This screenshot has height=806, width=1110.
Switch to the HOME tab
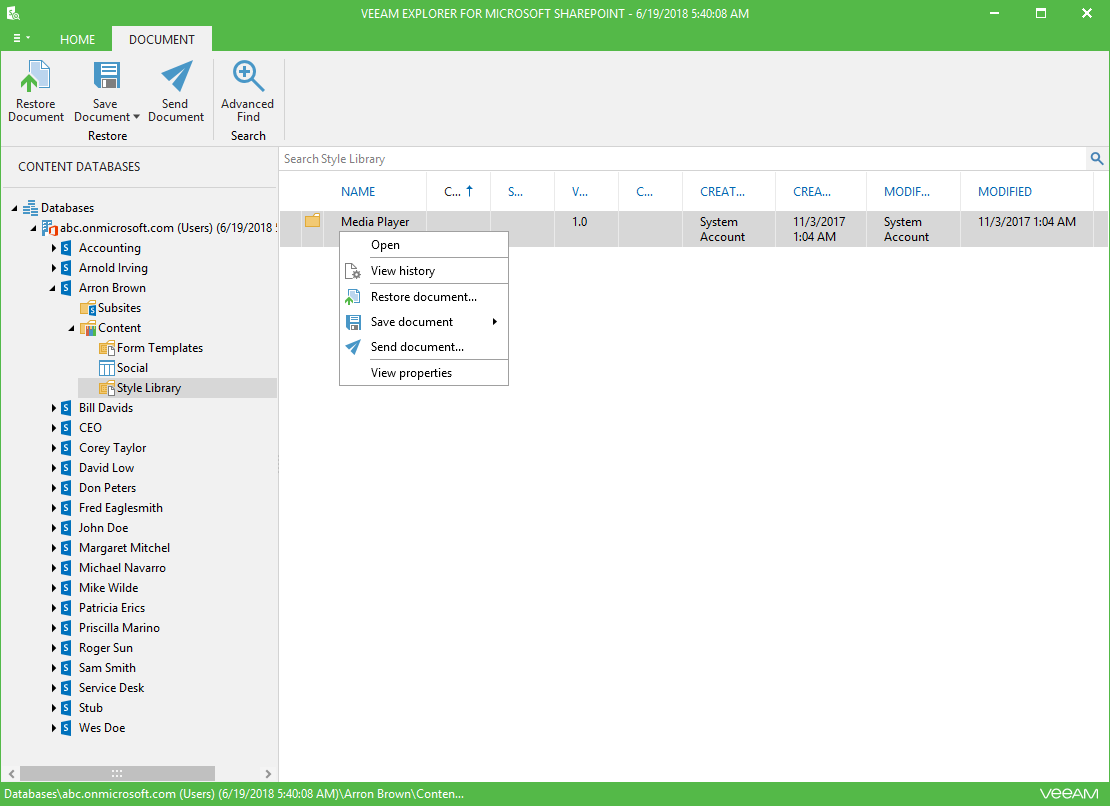(x=77, y=40)
